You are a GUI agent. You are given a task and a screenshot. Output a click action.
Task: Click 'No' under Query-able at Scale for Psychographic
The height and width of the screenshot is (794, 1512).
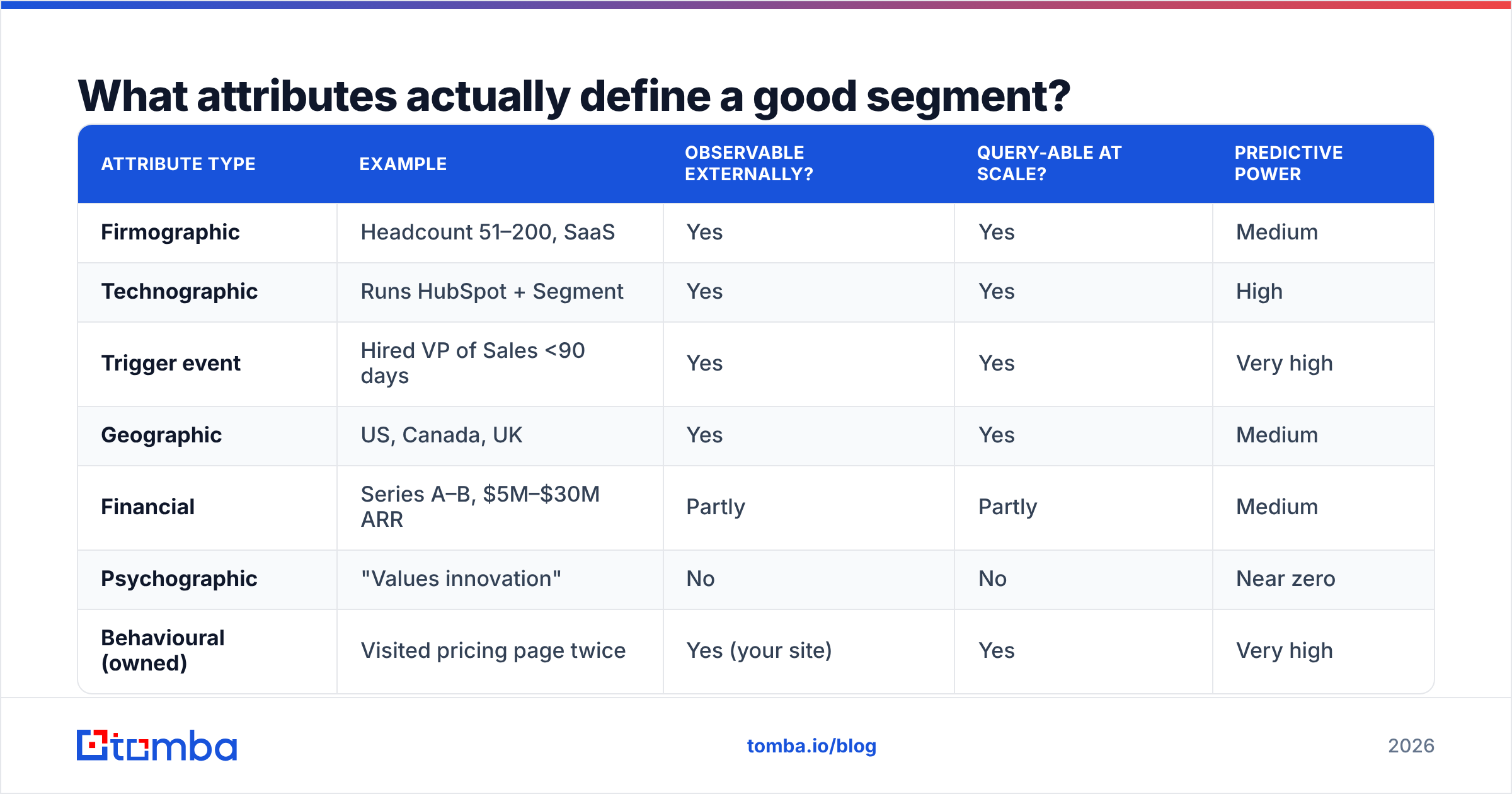pyautogui.click(x=993, y=579)
